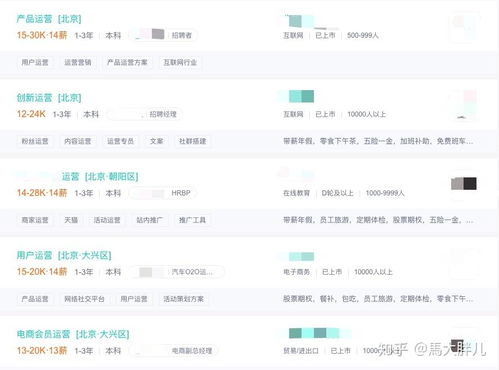Open the 电商会员运营 [北京·大兴区] listing
The image size is (499, 370).
pyautogui.click(x=73, y=334)
